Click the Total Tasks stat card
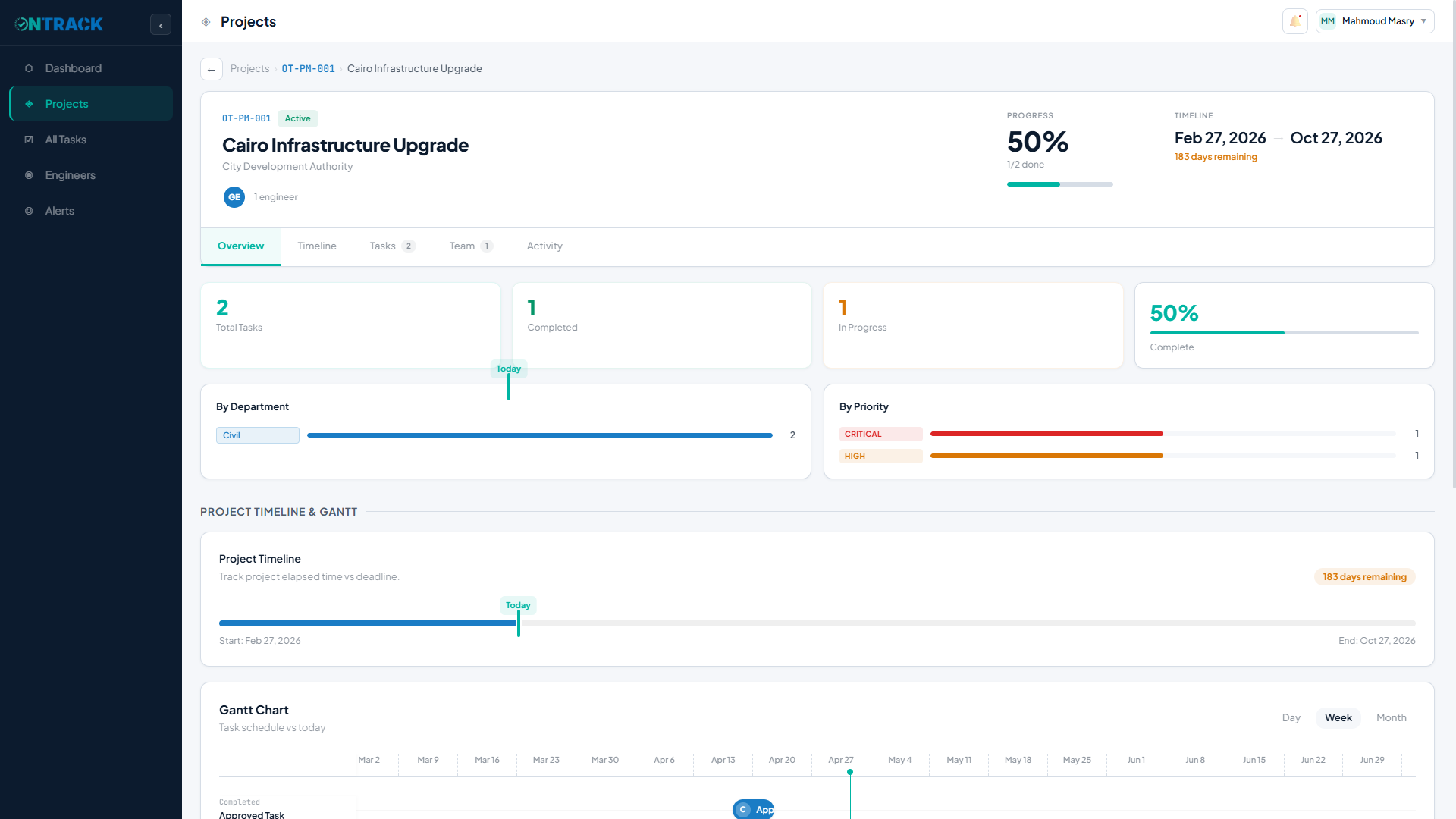 (x=350, y=325)
